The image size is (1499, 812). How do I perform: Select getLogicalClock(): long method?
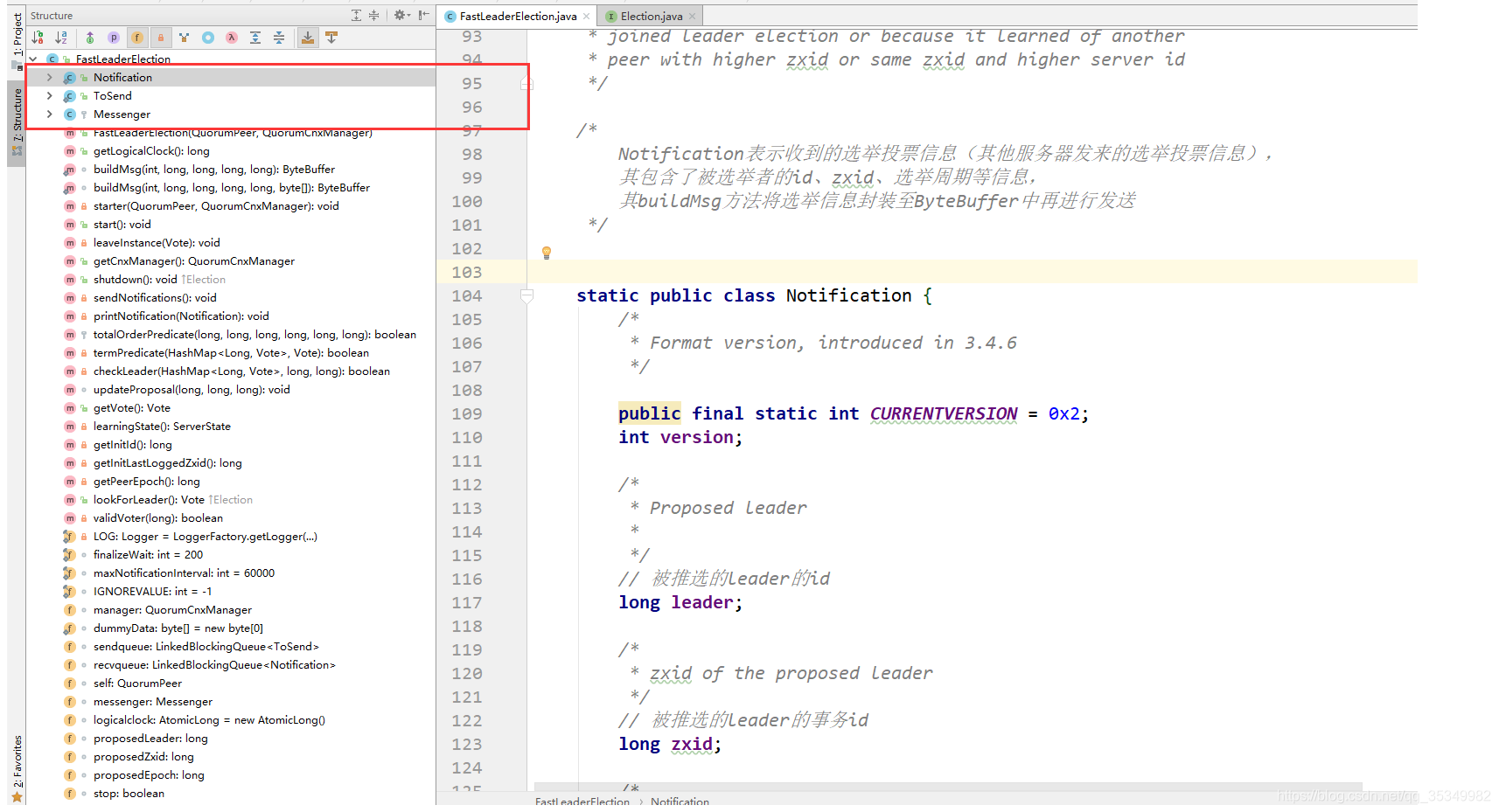(151, 151)
